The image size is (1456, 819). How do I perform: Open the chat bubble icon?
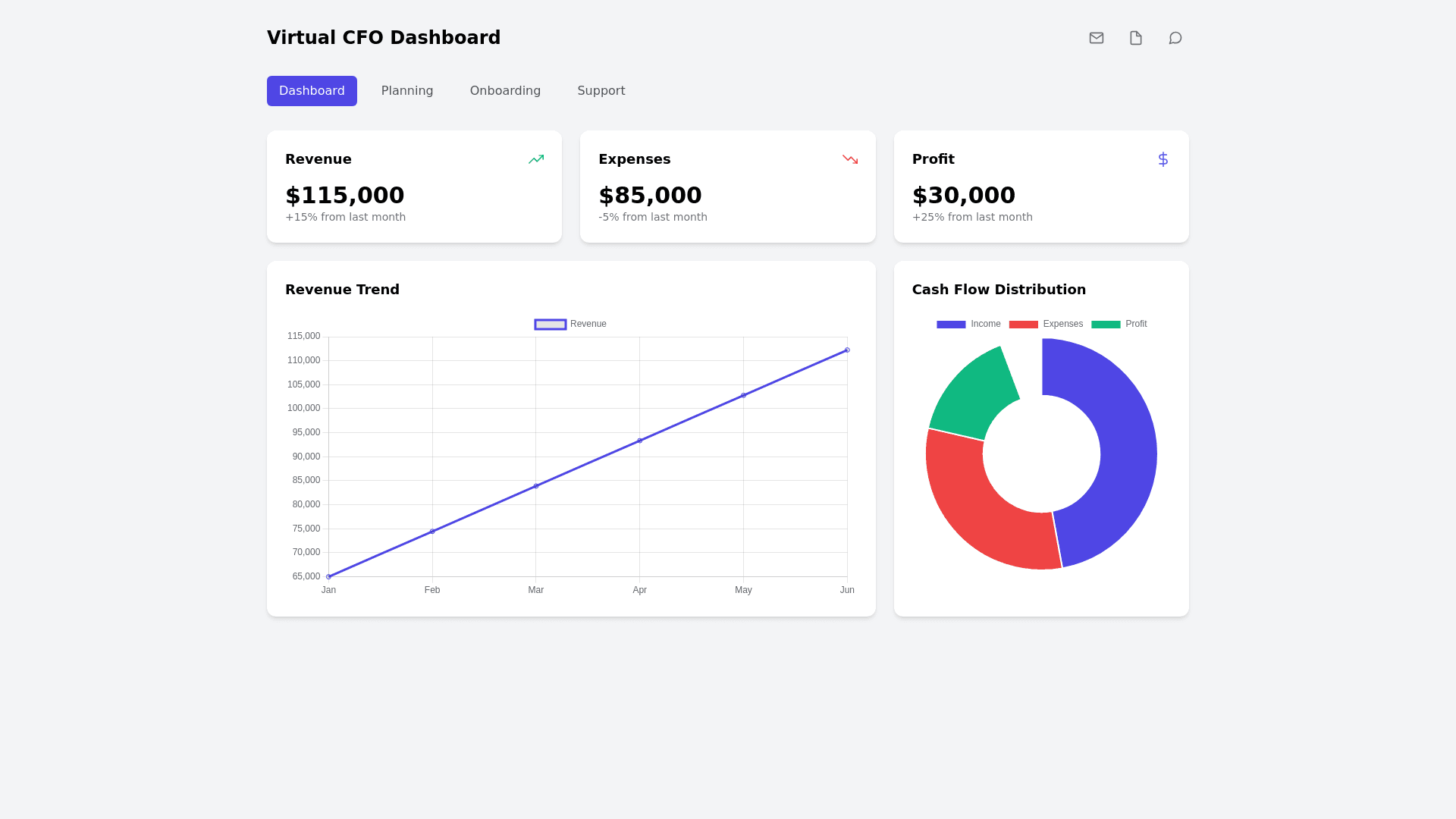tap(1175, 38)
